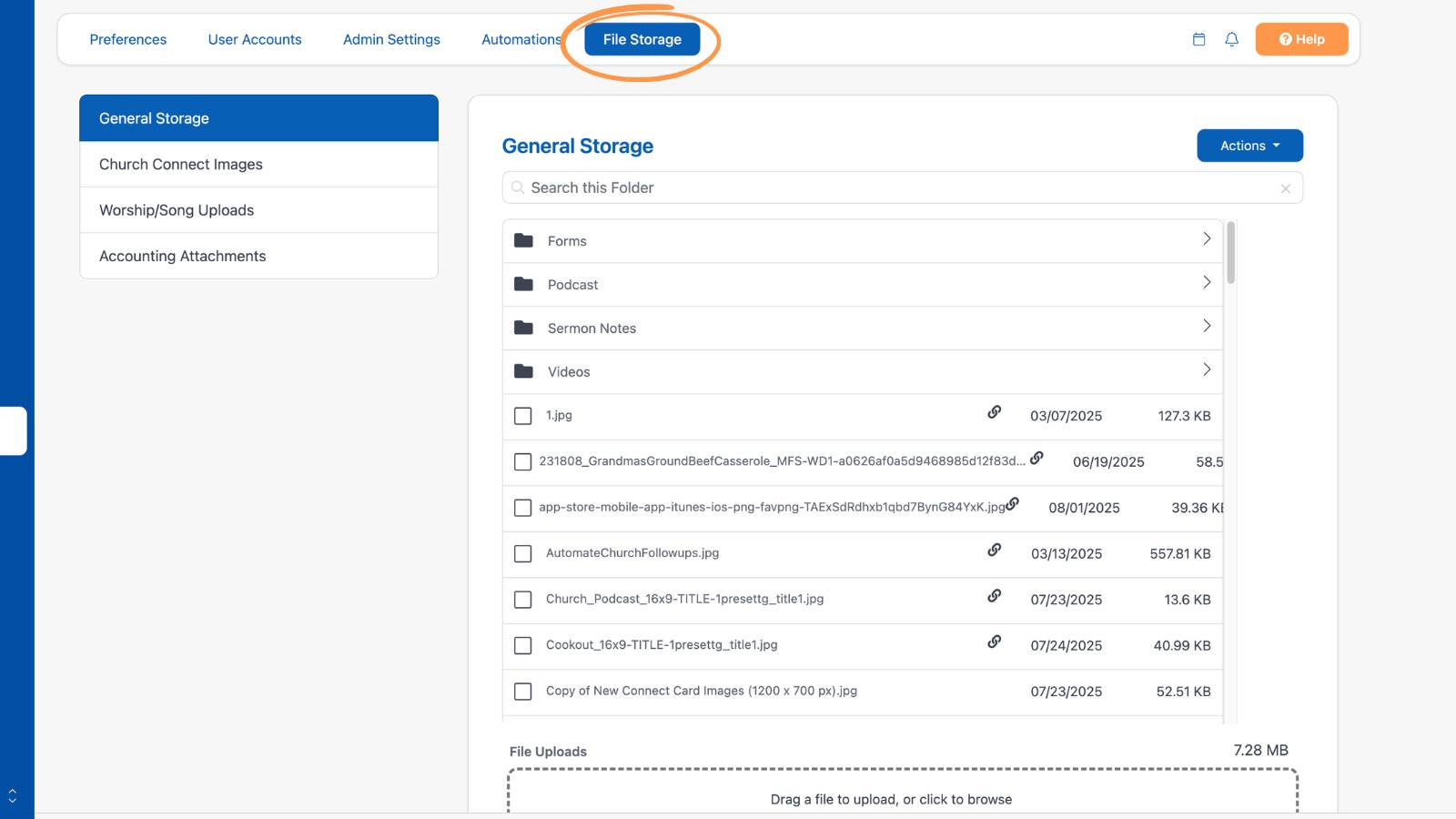This screenshot has height=819, width=1456.
Task: Open Church Connect Images storage
Action: point(258,165)
